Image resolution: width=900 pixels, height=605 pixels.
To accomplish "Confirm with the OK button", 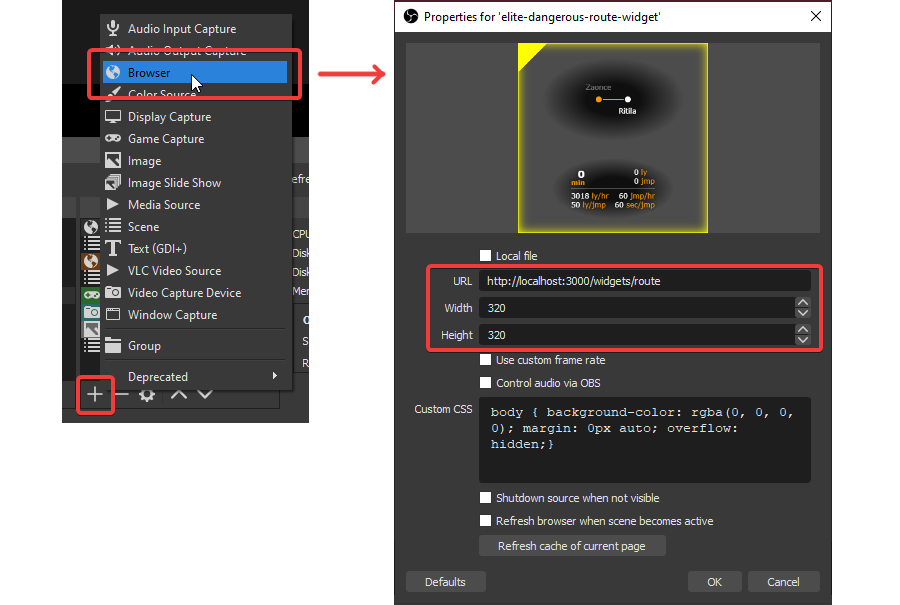I will click(x=715, y=581).
